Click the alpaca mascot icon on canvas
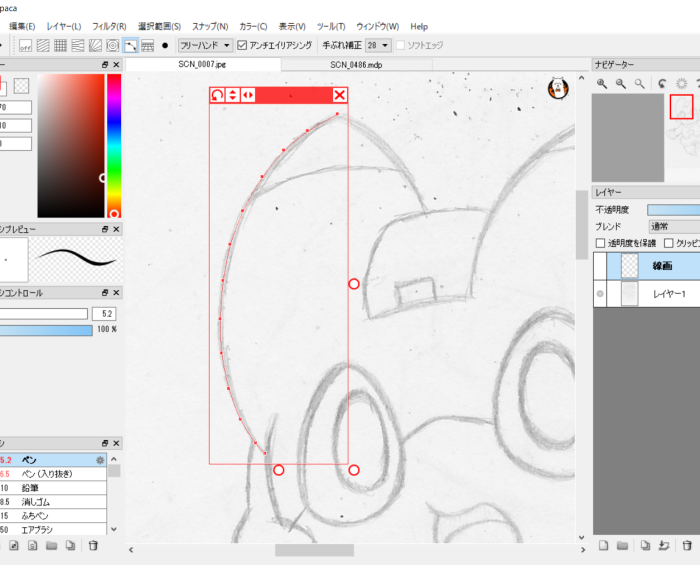700x565 pixels. click(x=558, y=87)
